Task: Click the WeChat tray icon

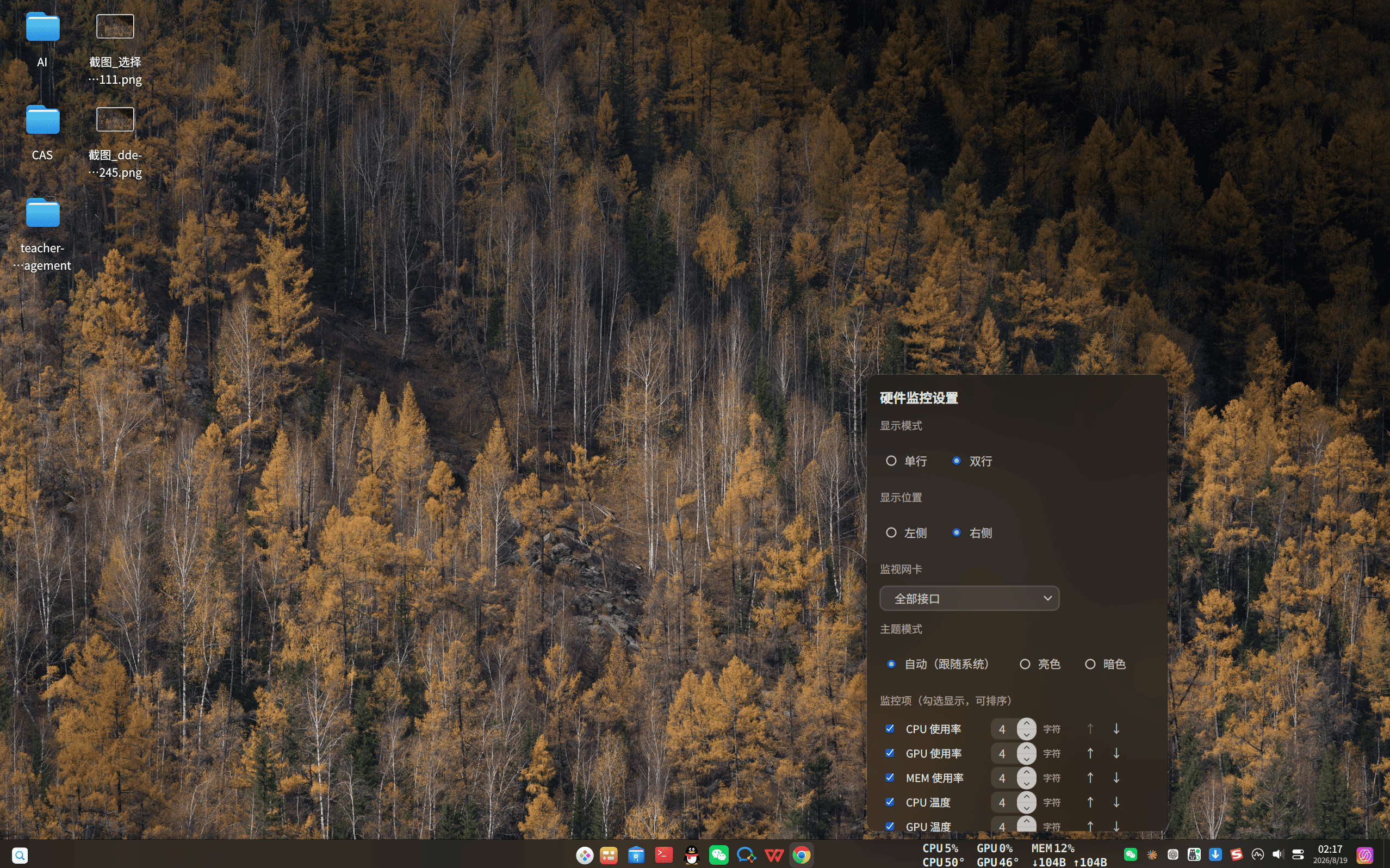Action: tap(1130, 855)
